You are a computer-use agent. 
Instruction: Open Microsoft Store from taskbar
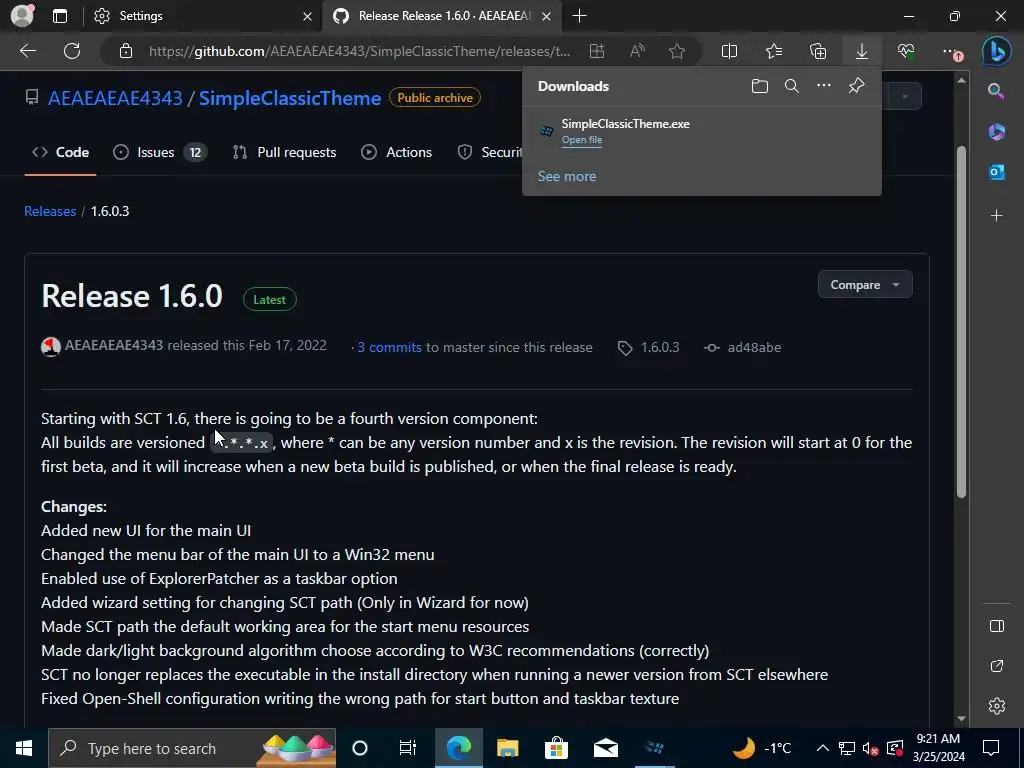[x=556, y=748]
